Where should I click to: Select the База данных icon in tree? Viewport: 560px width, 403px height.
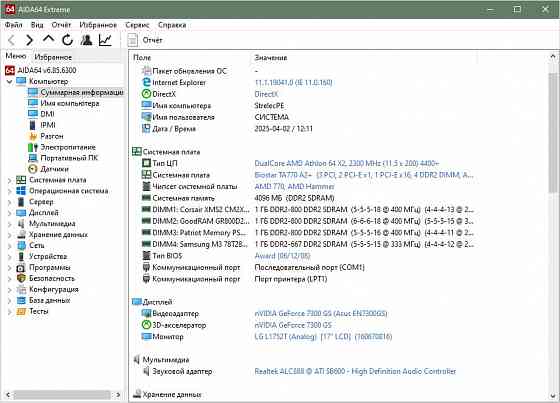(21, 300)
